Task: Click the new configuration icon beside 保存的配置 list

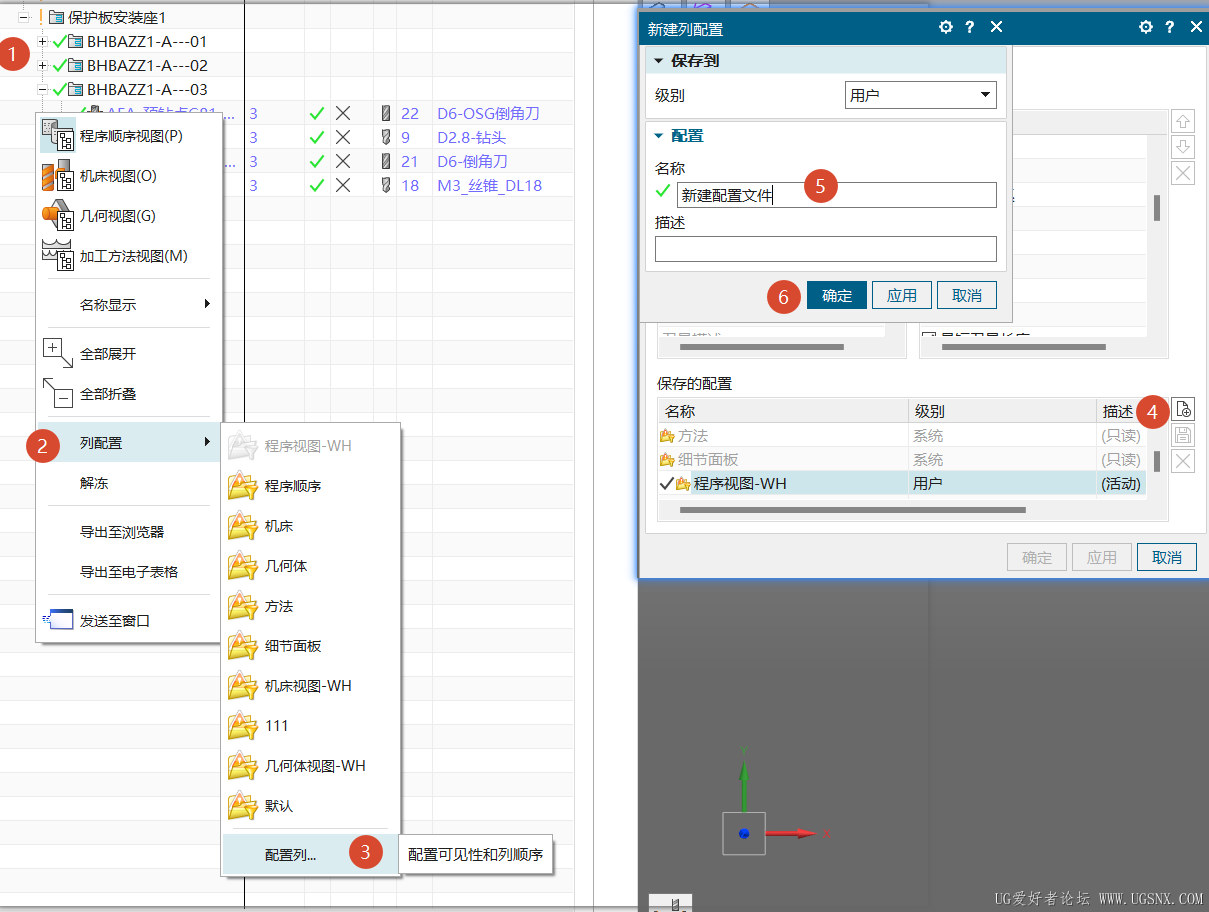Action: (x=1183, y=409)
